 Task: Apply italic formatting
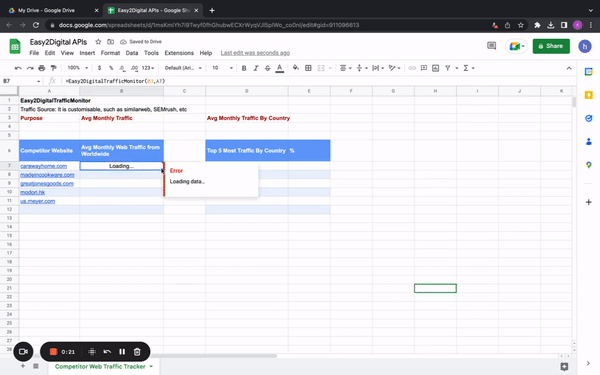pos(256,68)
